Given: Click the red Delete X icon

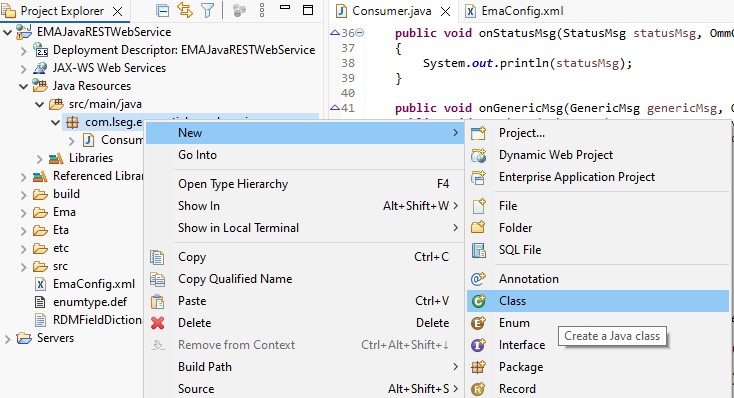Looking at the screenshot, I should pos(157,323).
